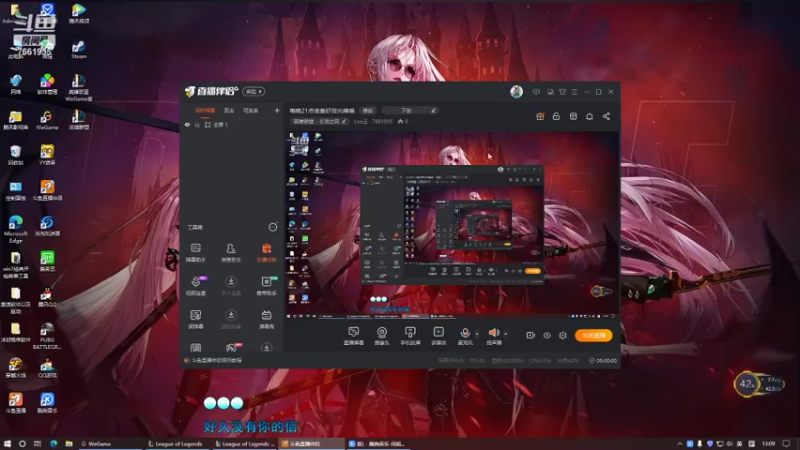Click the 42% floating performance widget
800x450 pixels.
point(759,384)
